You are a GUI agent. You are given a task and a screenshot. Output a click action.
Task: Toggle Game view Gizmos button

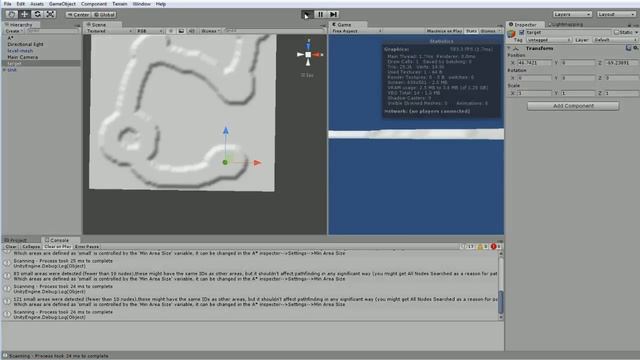click(x=489, y=31)
